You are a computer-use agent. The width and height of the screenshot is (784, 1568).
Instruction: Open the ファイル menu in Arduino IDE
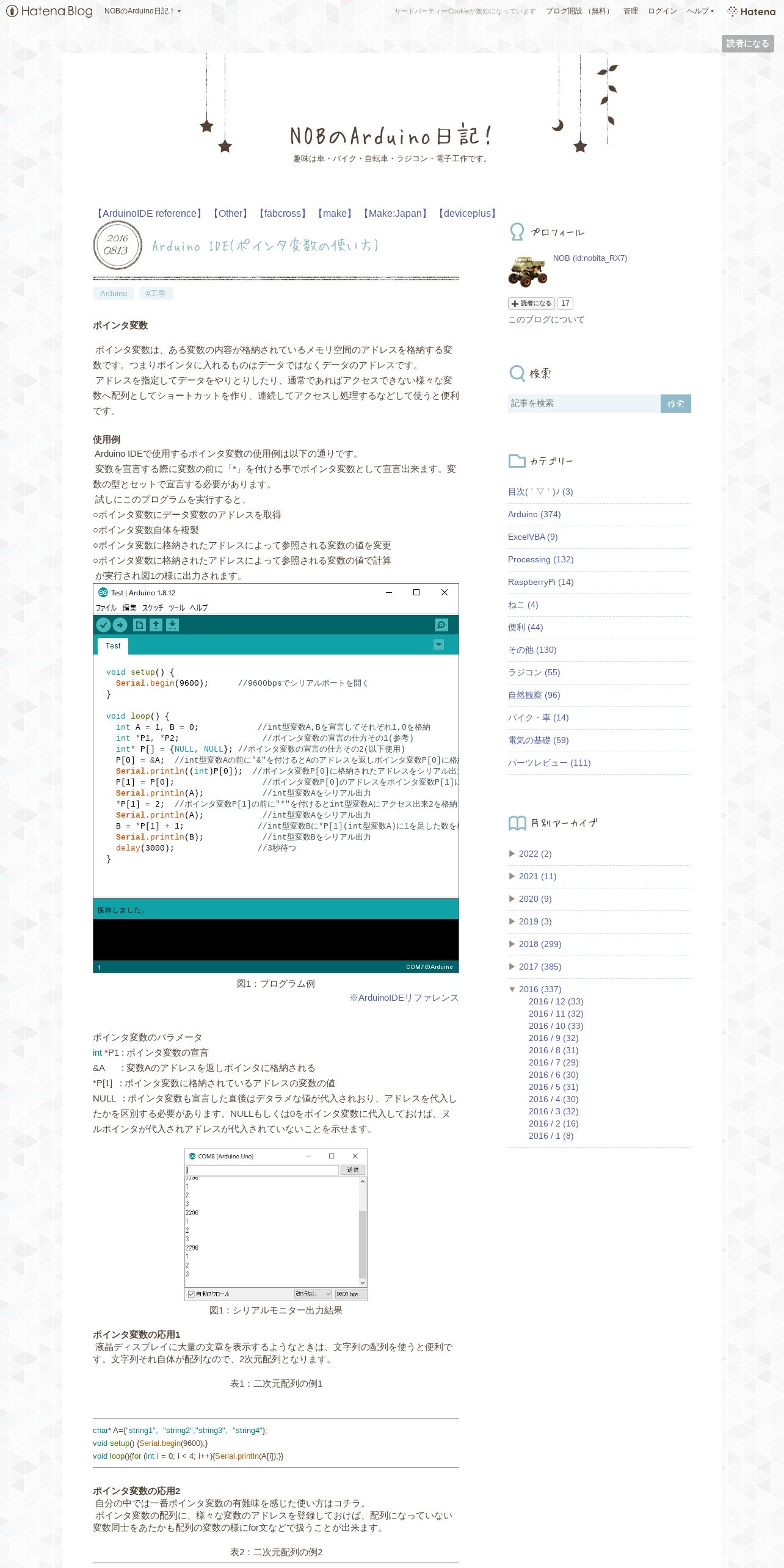pyautogui.click(x=106, y=608)
